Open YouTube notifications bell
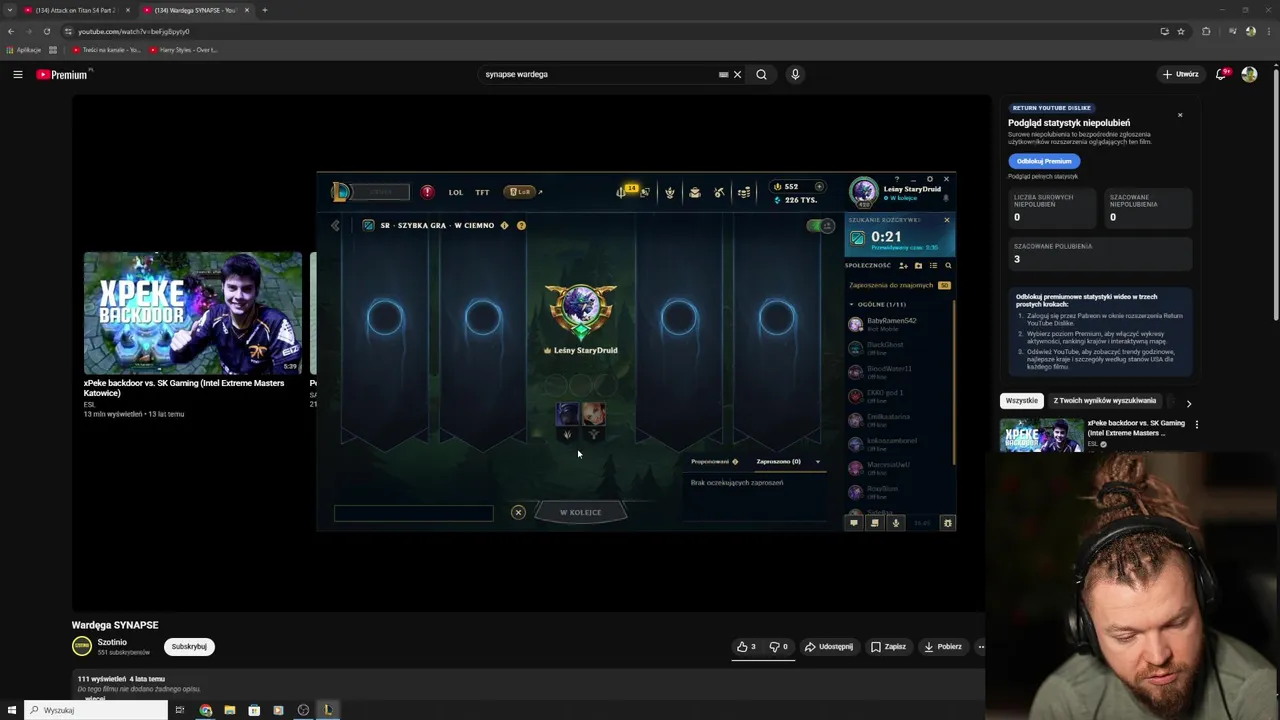The image size is (1280, 720). click(x=1223, y=74)
